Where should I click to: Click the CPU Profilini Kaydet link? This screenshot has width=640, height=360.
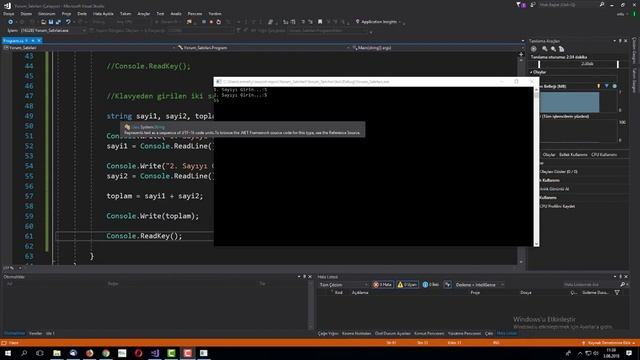click(x=557, y=206)
